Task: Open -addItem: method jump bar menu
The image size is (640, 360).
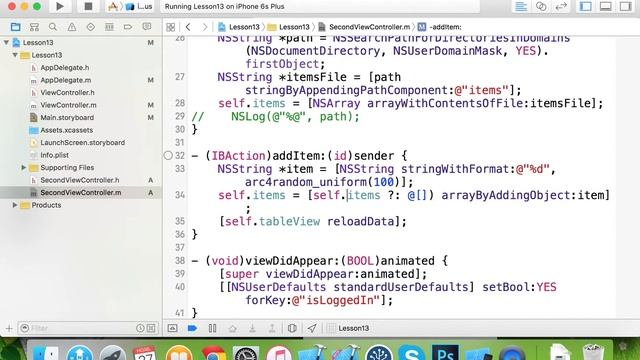Action: point(440,27)
